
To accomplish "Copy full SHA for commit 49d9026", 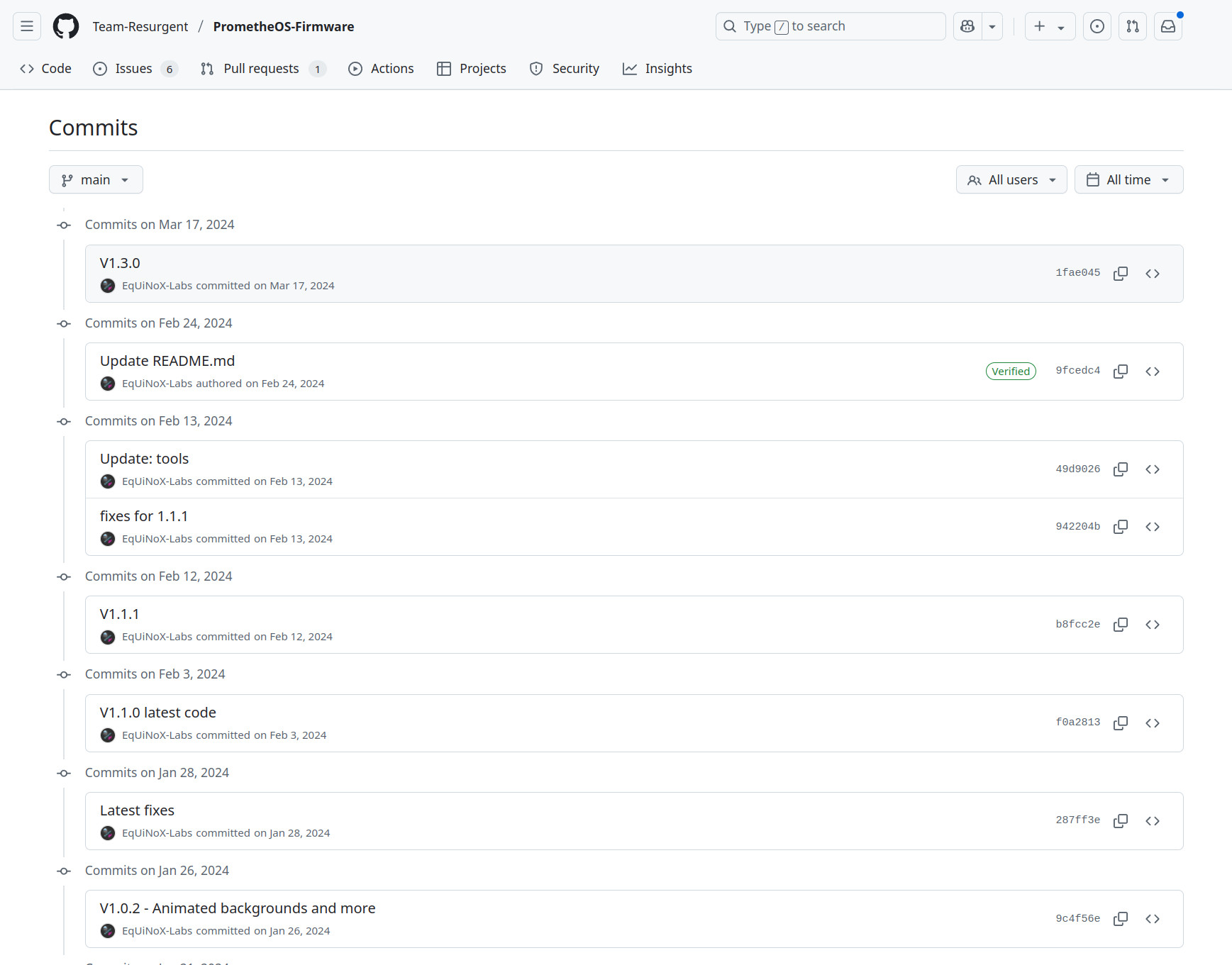I will point(1121,469).
